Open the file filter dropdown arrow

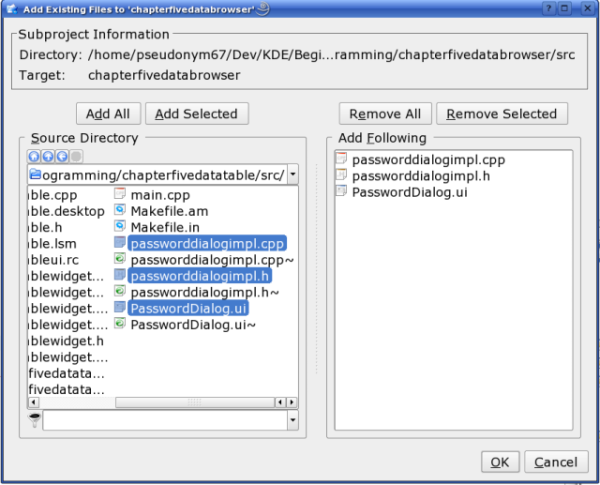pos(293,420)
